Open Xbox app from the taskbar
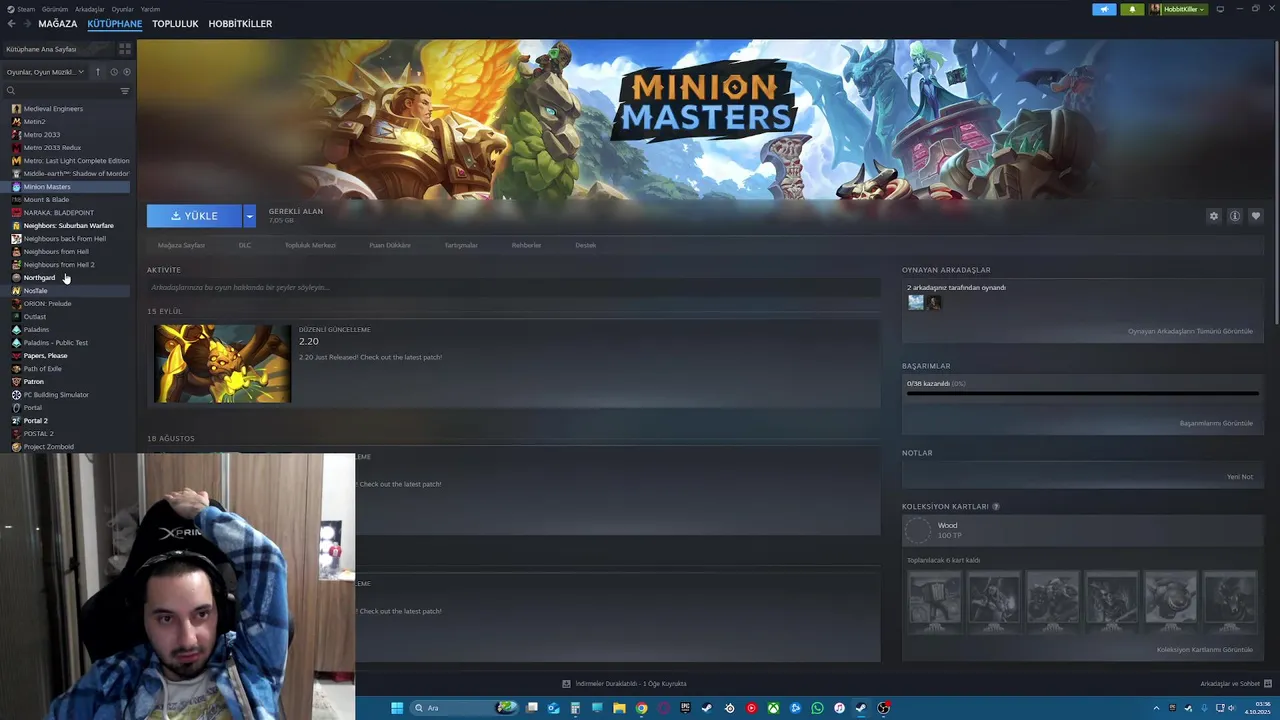Screen dimensions: 1280x720 [x=773, y=708]
